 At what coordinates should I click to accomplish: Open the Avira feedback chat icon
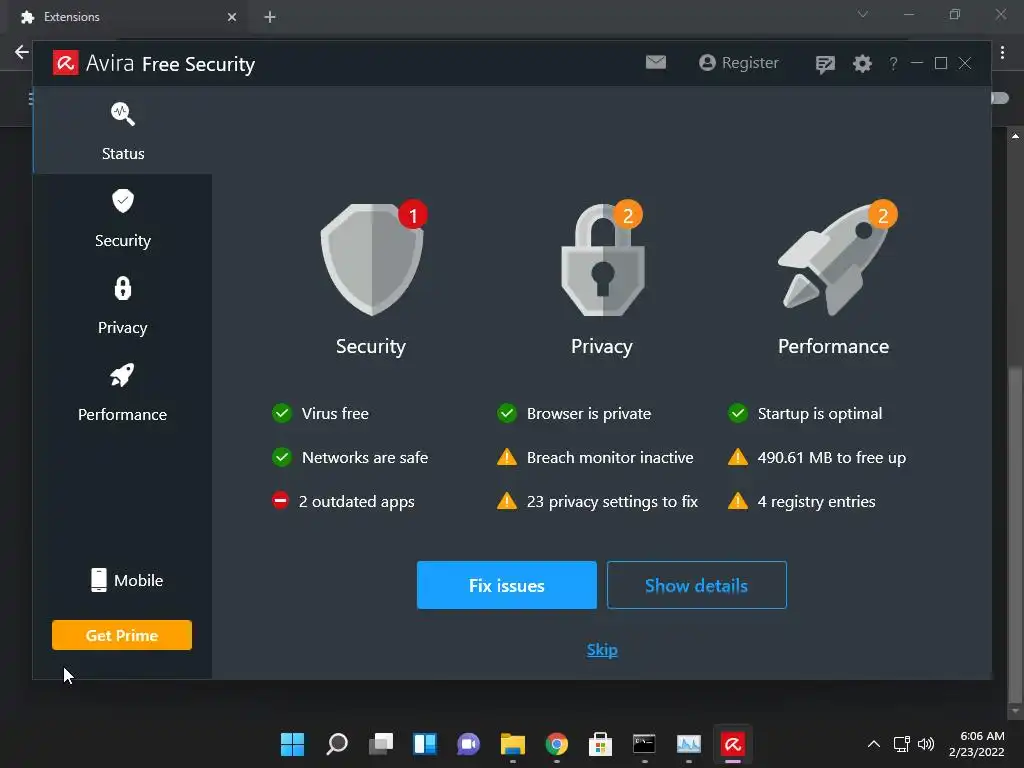click(825, 64)
